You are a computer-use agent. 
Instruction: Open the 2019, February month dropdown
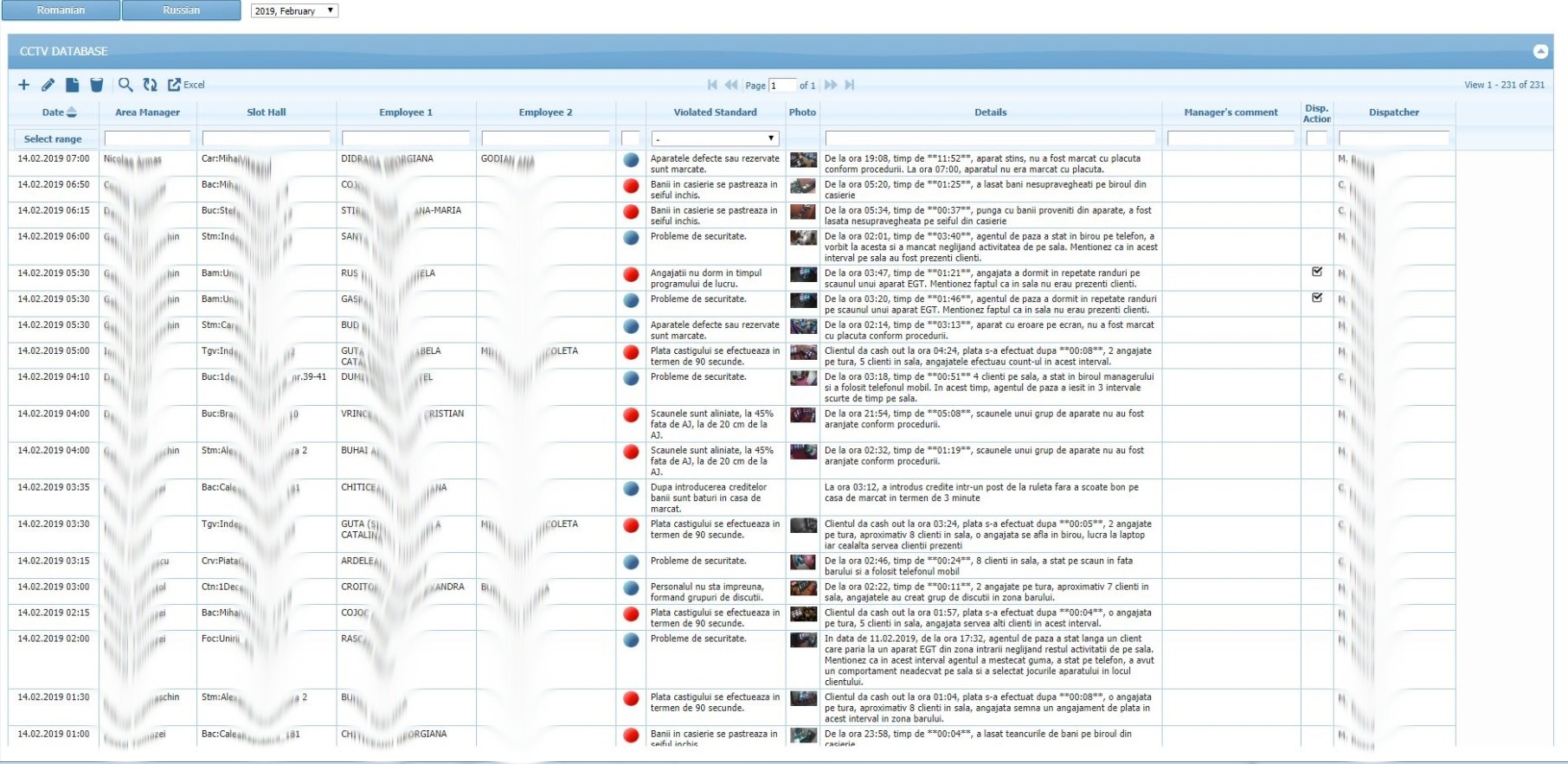point(294,11)
